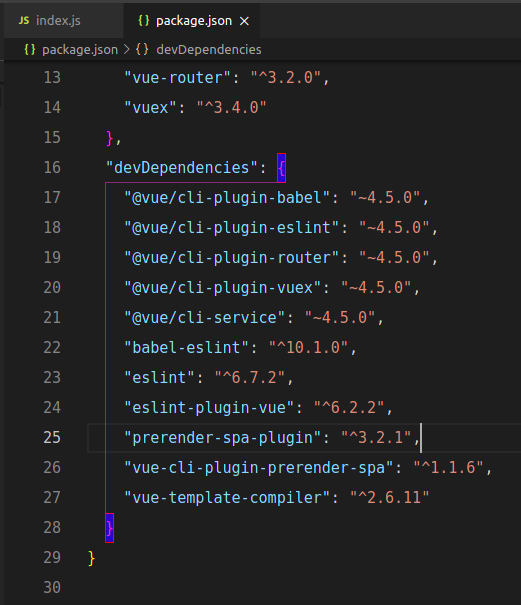The image size is (521, 605).
Task: Click the "eslint-plugin-vue" key
Action: 209,407
